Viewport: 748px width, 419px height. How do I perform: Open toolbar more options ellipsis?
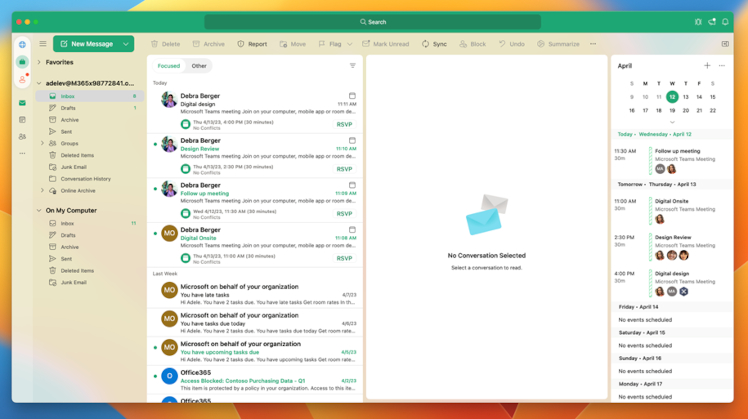593,44
